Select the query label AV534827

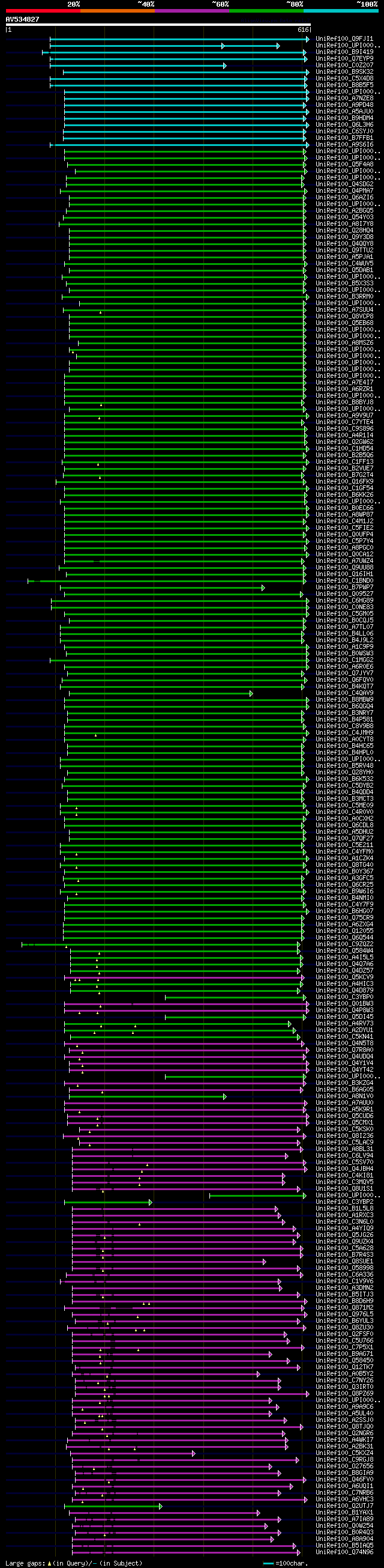22,19
